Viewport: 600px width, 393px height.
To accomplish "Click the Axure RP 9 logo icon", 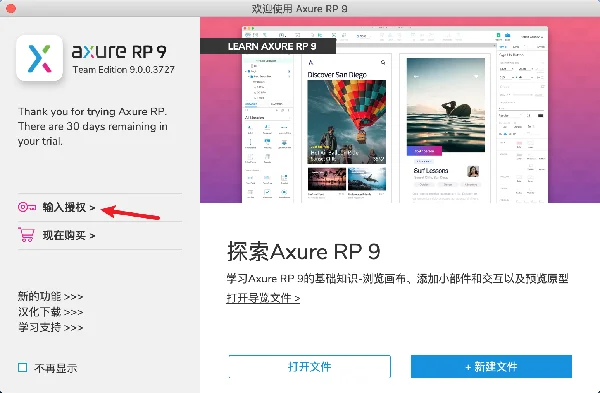I will tap(39, 58).
